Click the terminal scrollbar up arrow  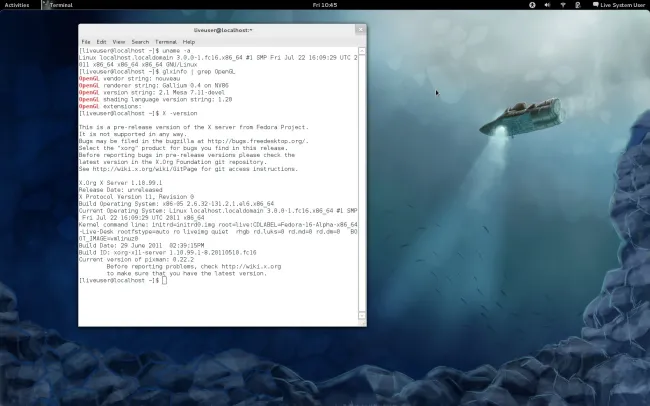click(362, 51)
